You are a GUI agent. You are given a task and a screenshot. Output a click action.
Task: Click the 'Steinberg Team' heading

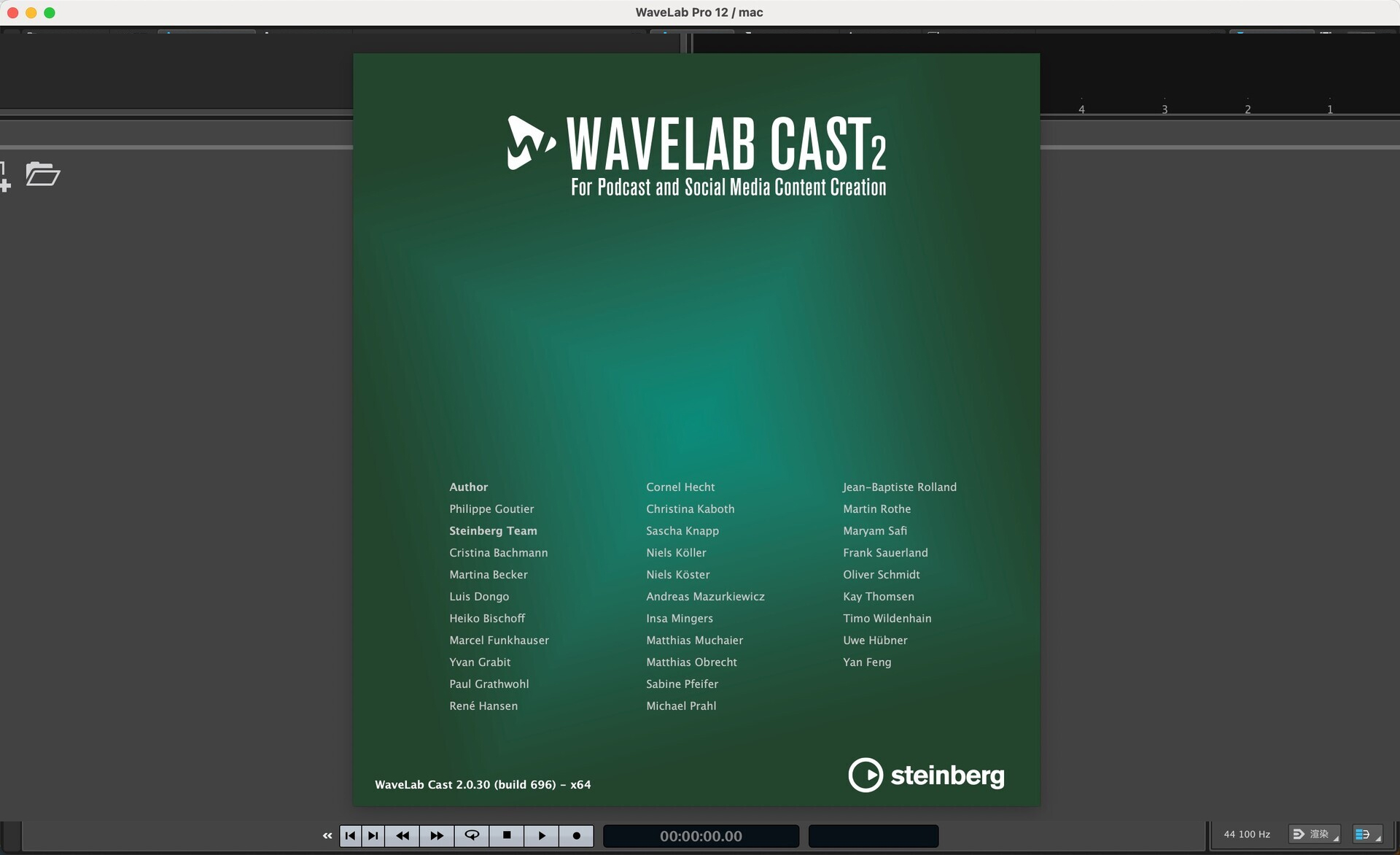(493, 531)
